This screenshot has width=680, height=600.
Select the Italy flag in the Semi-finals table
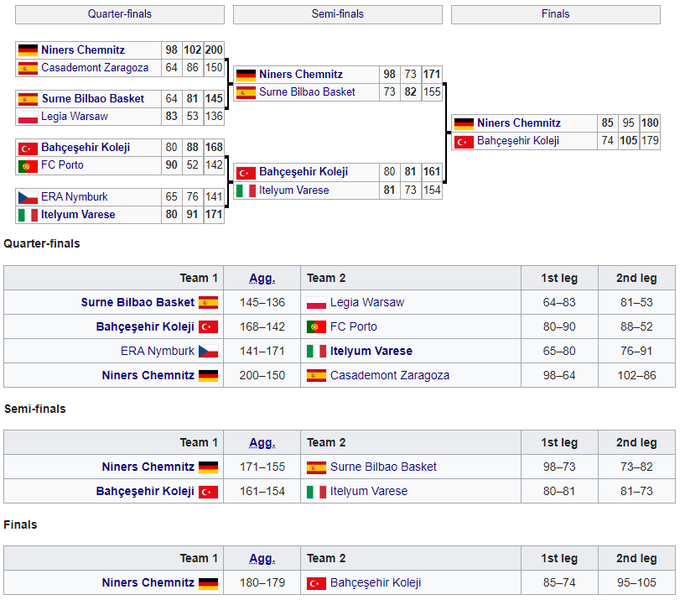(x=316, y=491)
